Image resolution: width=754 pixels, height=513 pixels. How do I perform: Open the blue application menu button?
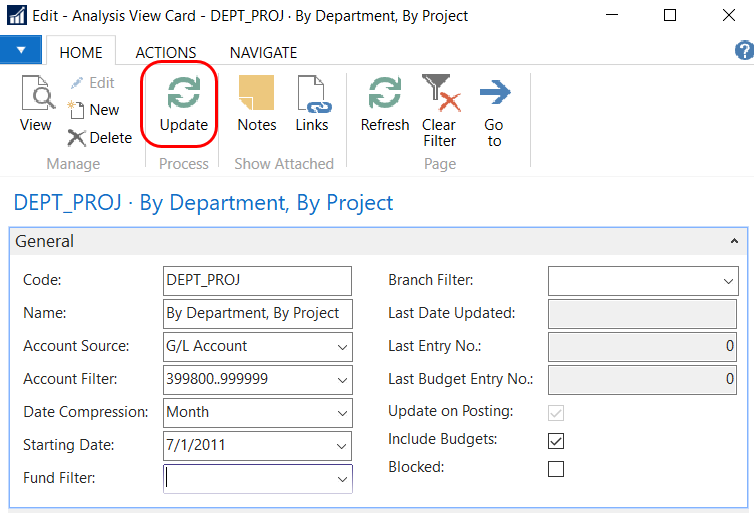pos(21,50)
